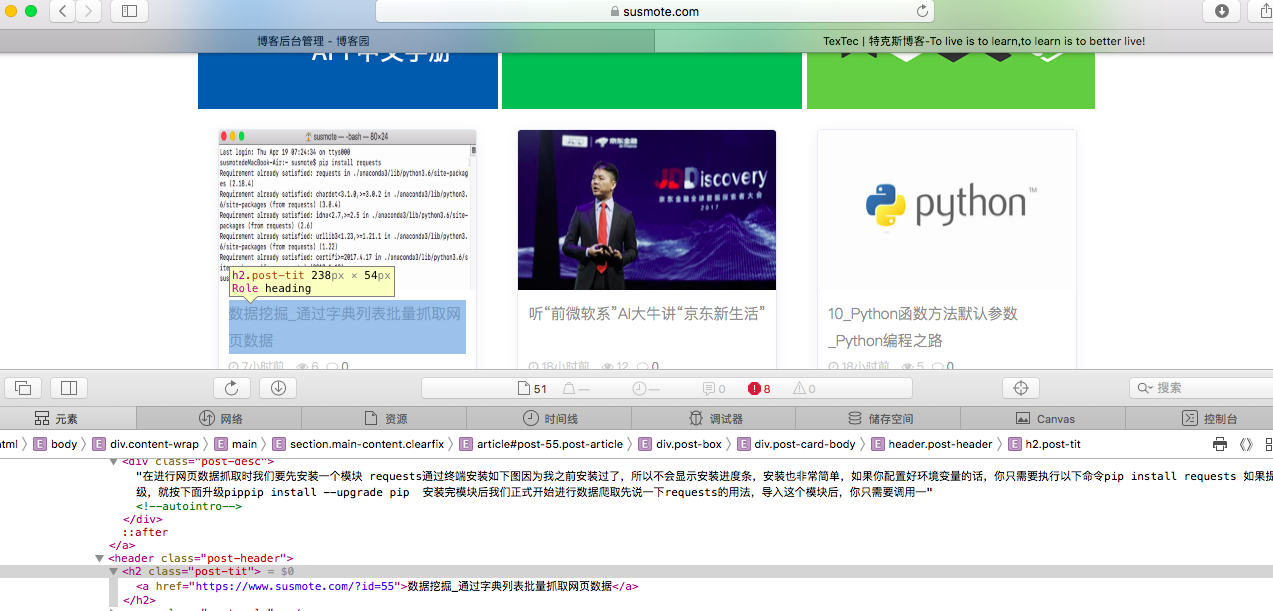Switch to the Canvas tab

(1044, 419)
